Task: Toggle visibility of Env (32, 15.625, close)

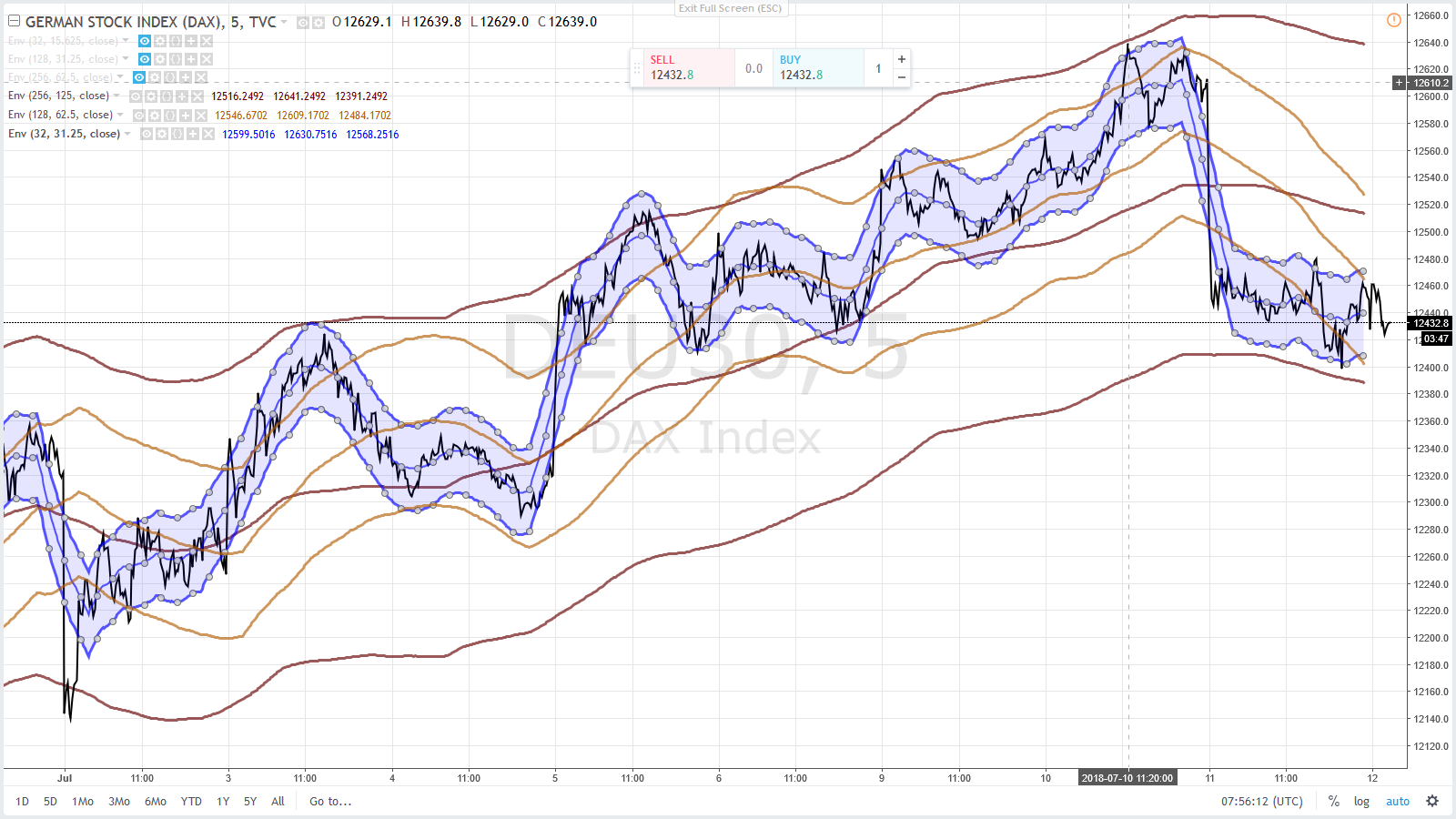Action: coord(145,41)
